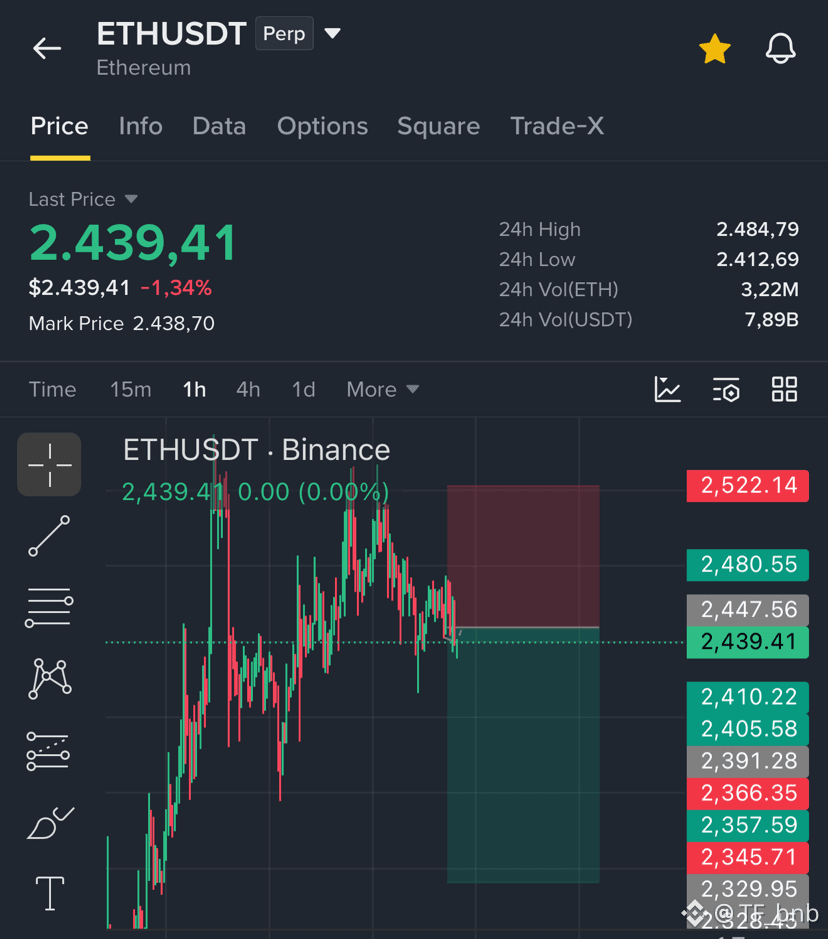Click the 2,439.41 current price label on axis
The width and height of the screenshot is (828, 939).
pyautogui.click(x=748, y=642)
